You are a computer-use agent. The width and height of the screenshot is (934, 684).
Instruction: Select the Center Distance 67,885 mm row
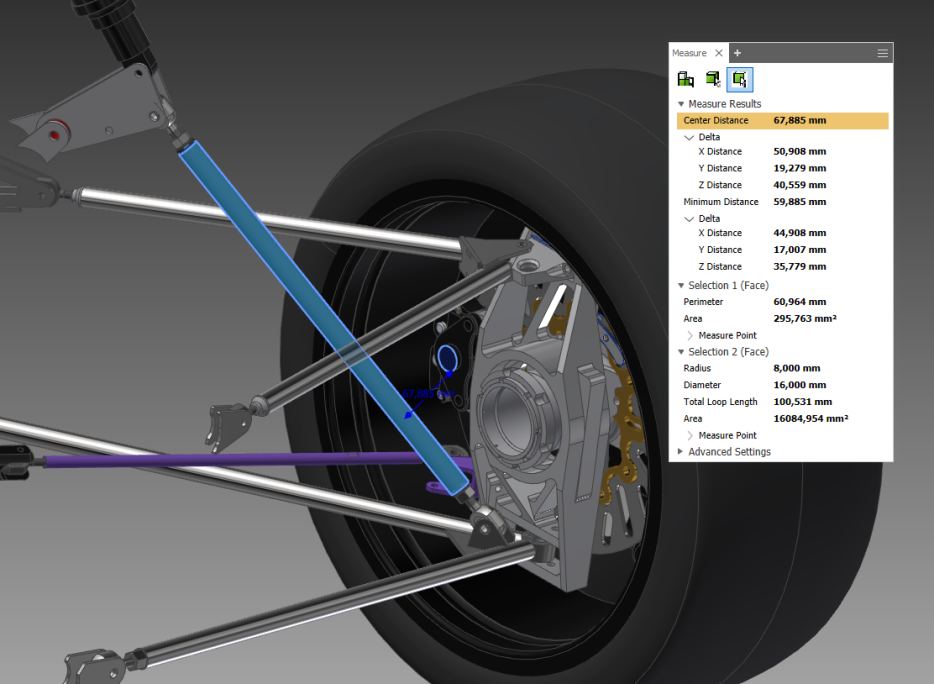click(783, 120)
